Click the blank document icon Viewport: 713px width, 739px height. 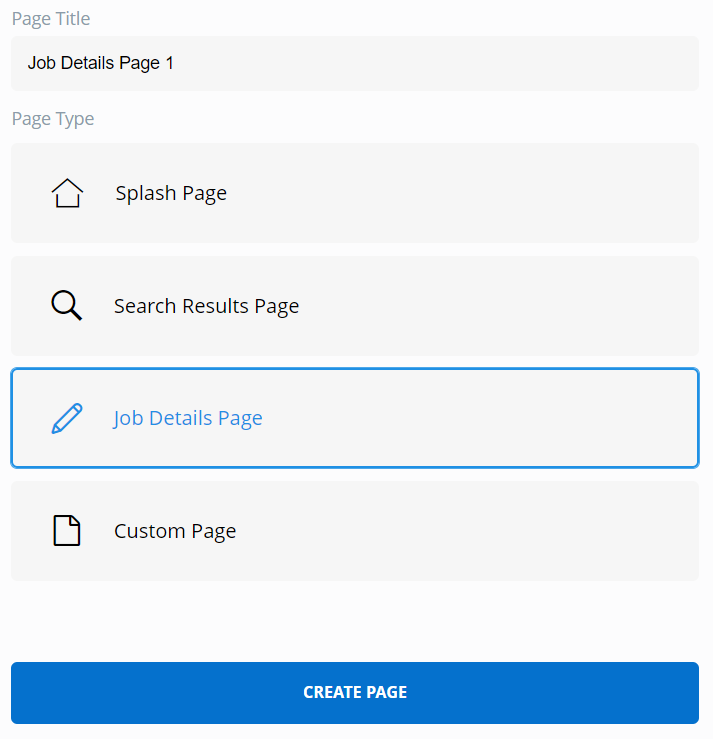tap(66, 530)
